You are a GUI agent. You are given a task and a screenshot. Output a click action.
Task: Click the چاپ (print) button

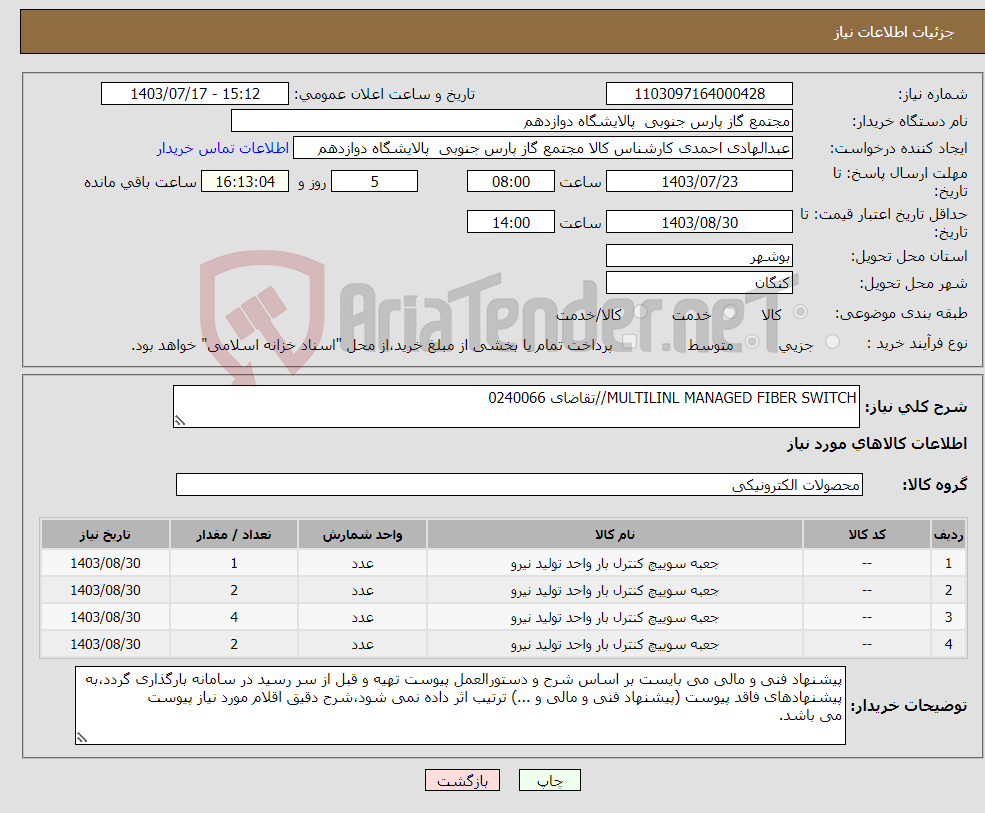click(549, 780)
